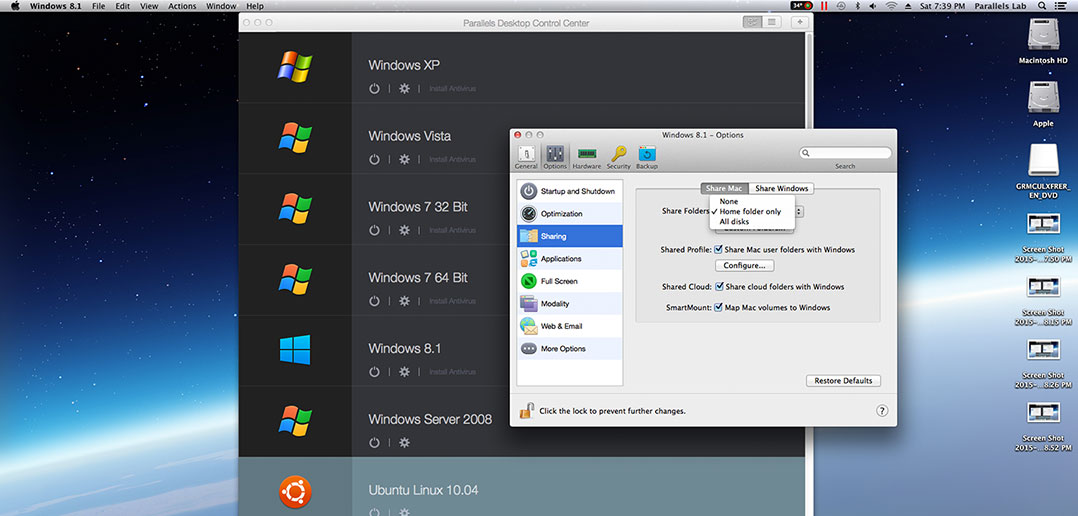Toggle Share cloud folders with Windows
The height and width of the screenshot is (516, 1078).
pyautogui.click(x=718, y=287)
